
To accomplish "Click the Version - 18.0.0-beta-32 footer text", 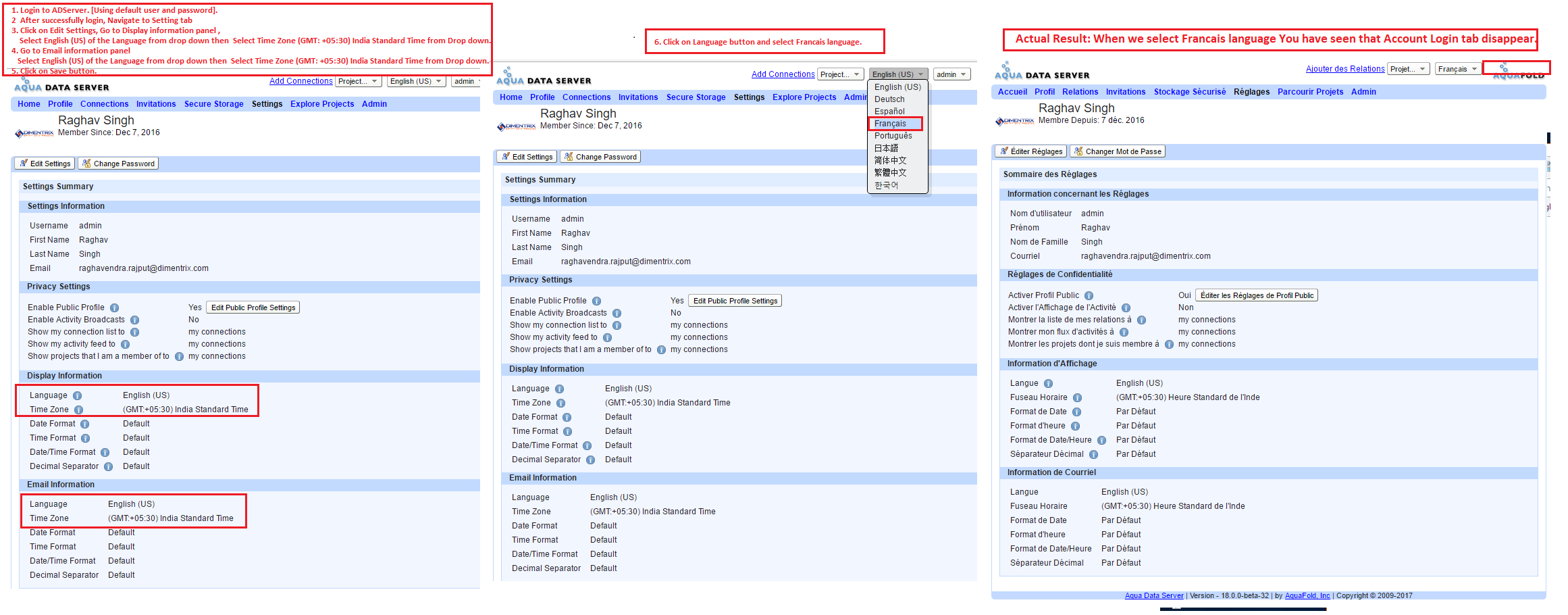I will click(x=1229, y=596).
